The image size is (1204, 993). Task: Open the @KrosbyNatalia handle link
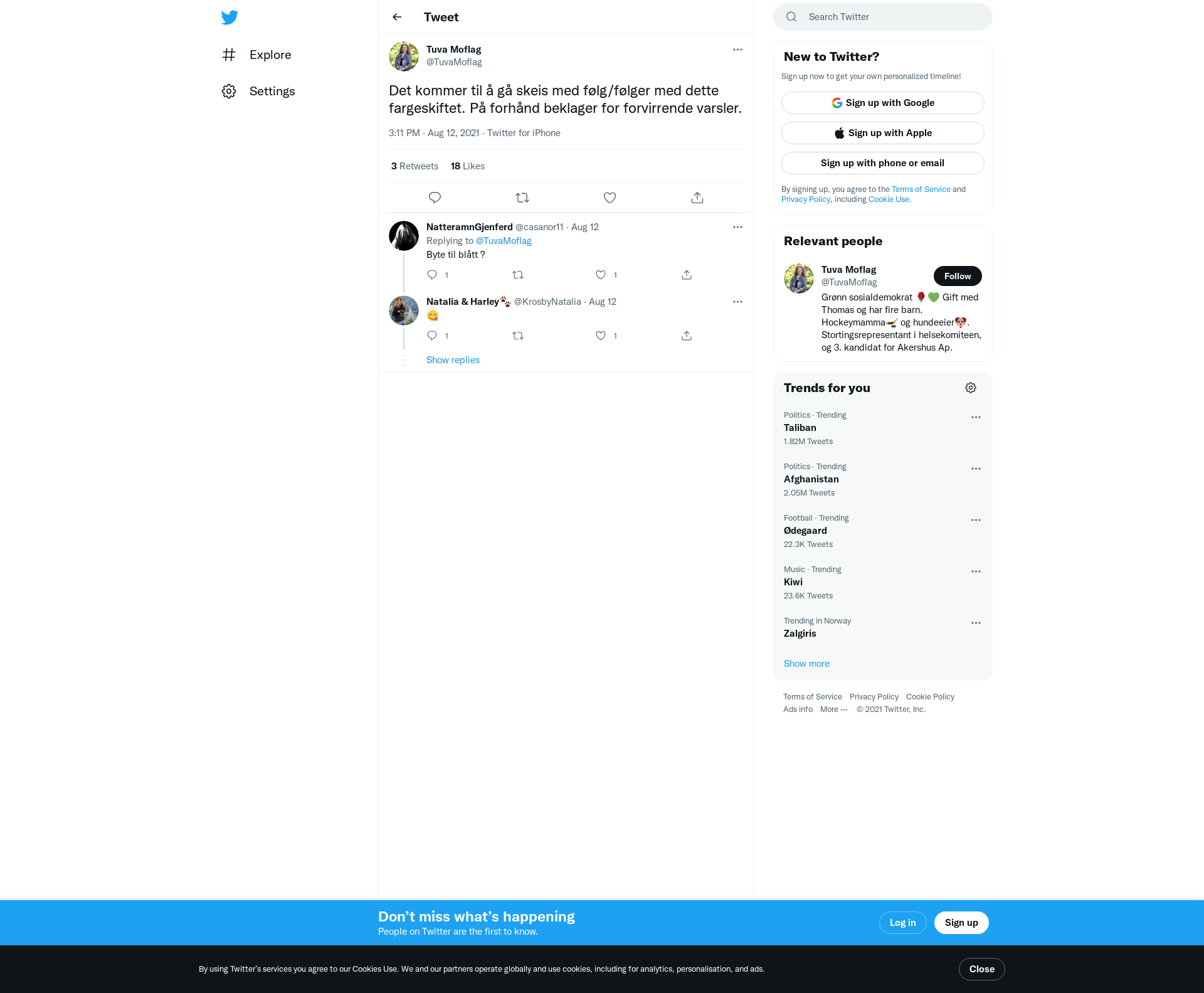click(x=547, y=302)
